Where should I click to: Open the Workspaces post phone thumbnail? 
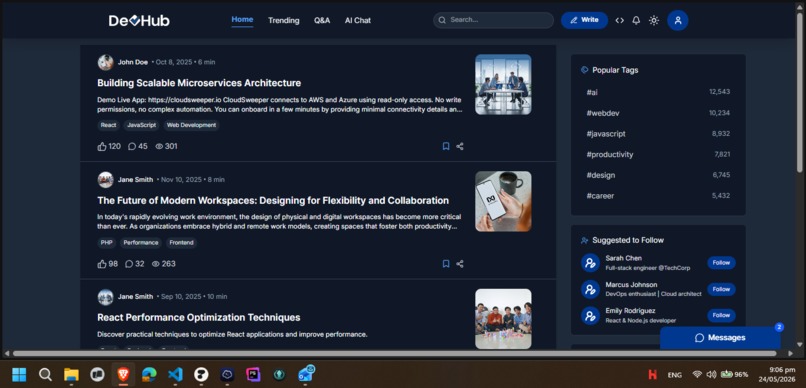[503, 201]
